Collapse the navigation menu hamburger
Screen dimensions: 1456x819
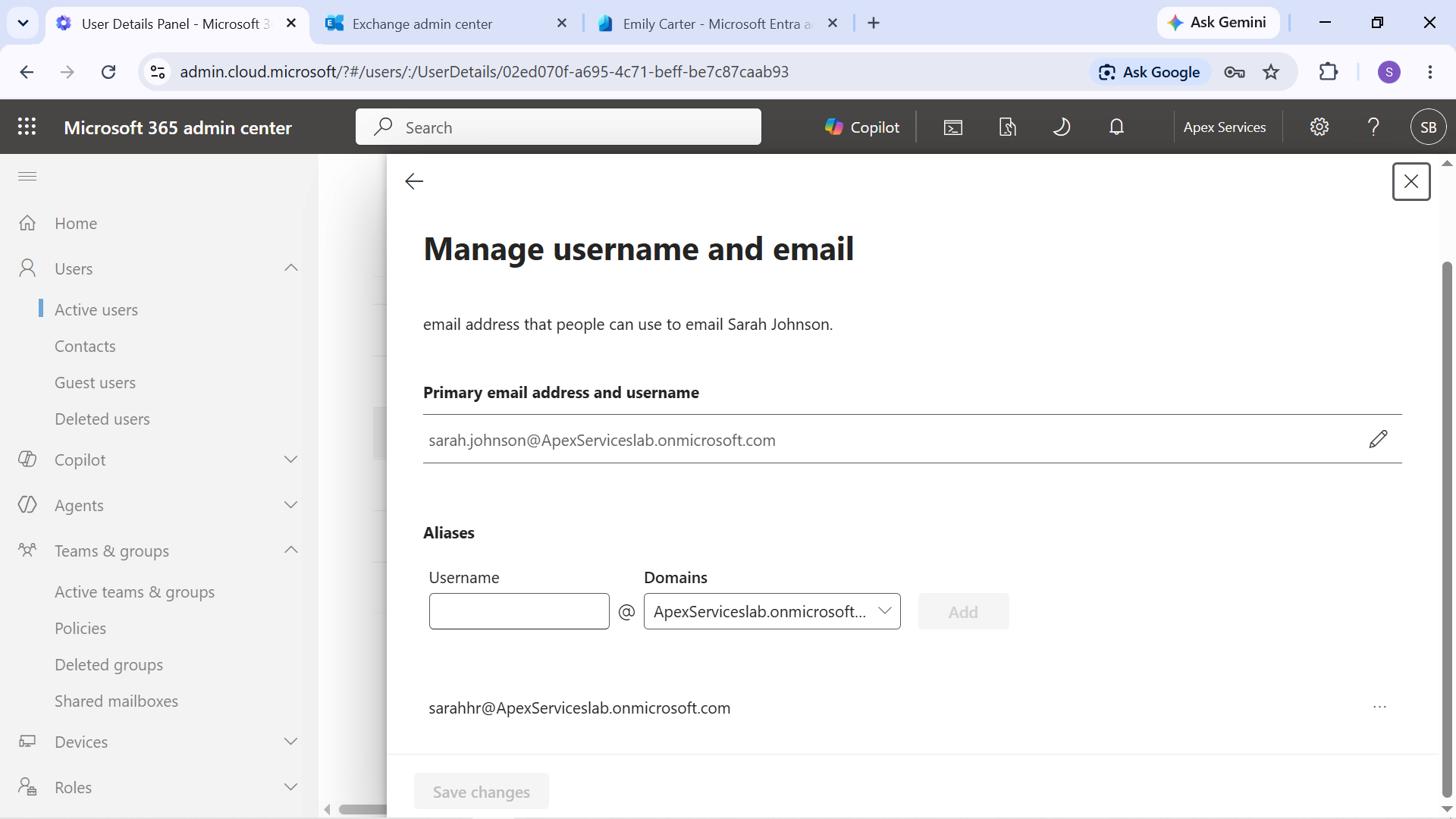(27, 177)
